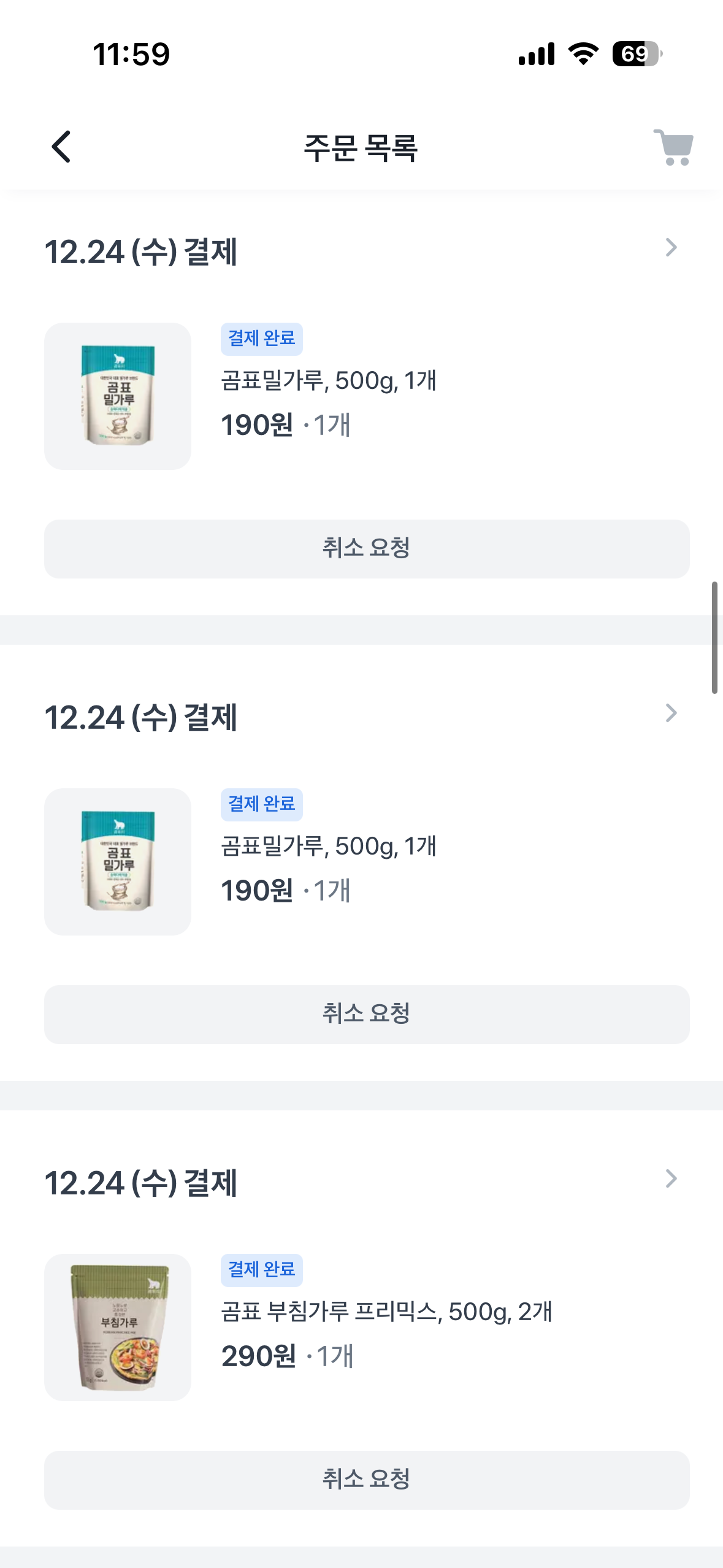723x1568 pixels.
Task: Tap first 곰표밀가루, 500g, 1개 product name
Action: (x=329, y=380)
